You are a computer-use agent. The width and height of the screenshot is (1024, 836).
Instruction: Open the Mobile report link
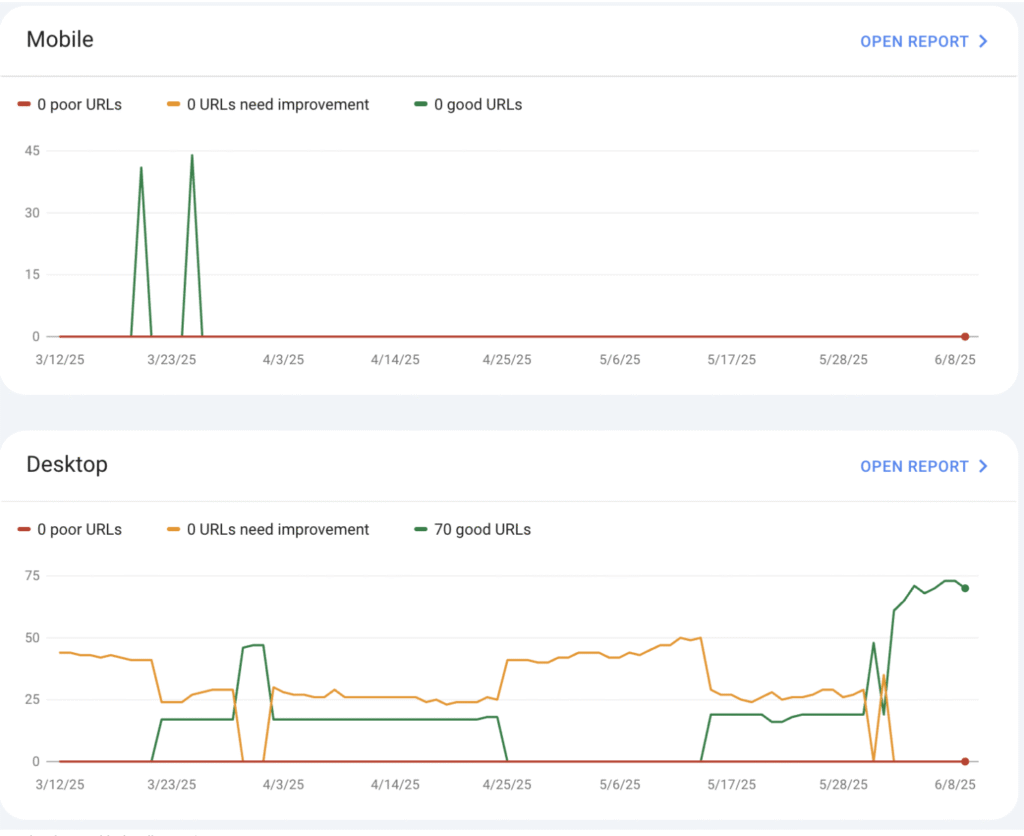coord(923,41)
